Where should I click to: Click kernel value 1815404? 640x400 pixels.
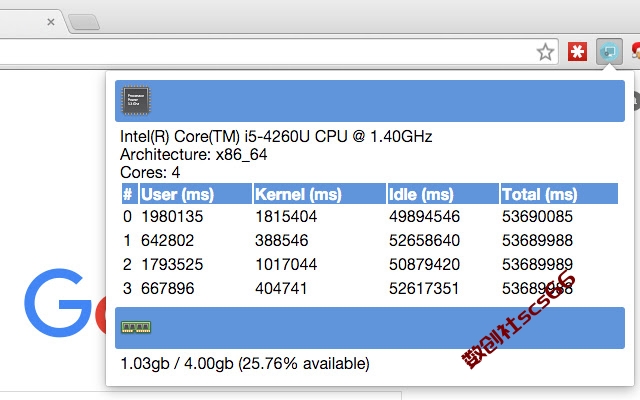[286, 216]
